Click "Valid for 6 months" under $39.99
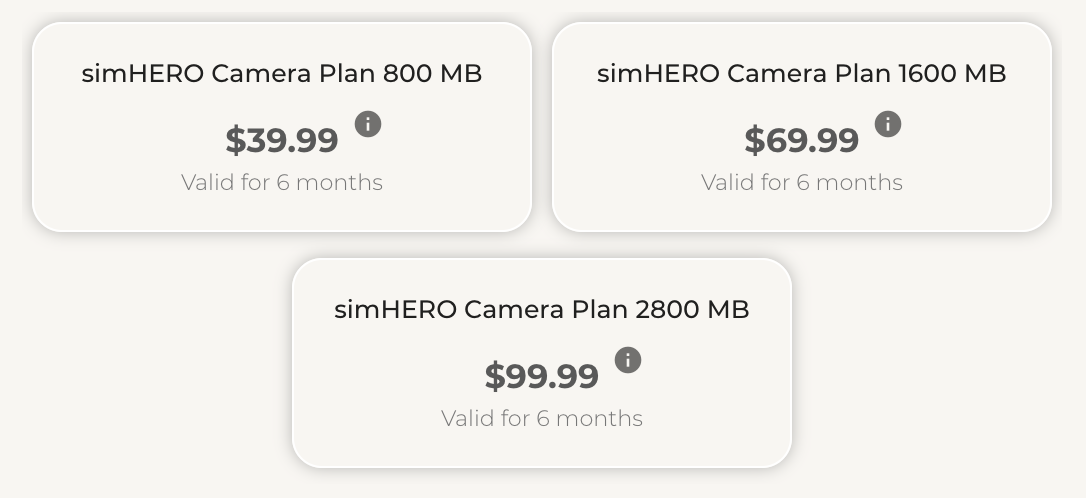The height and width of the screenshot is (498, 1086). [x=282, y=183]
